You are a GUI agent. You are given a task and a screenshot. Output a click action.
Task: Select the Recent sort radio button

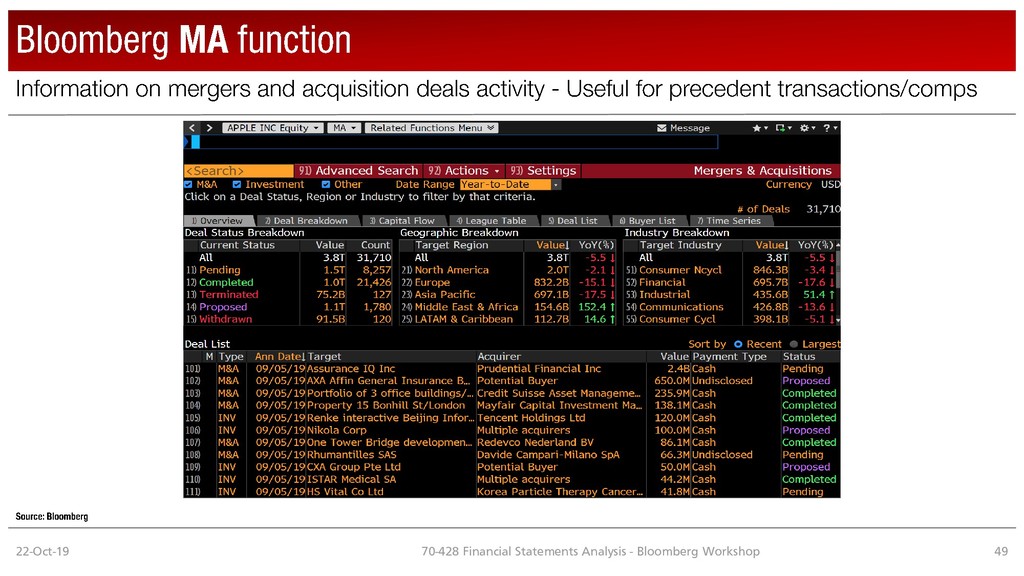(738, 344)
